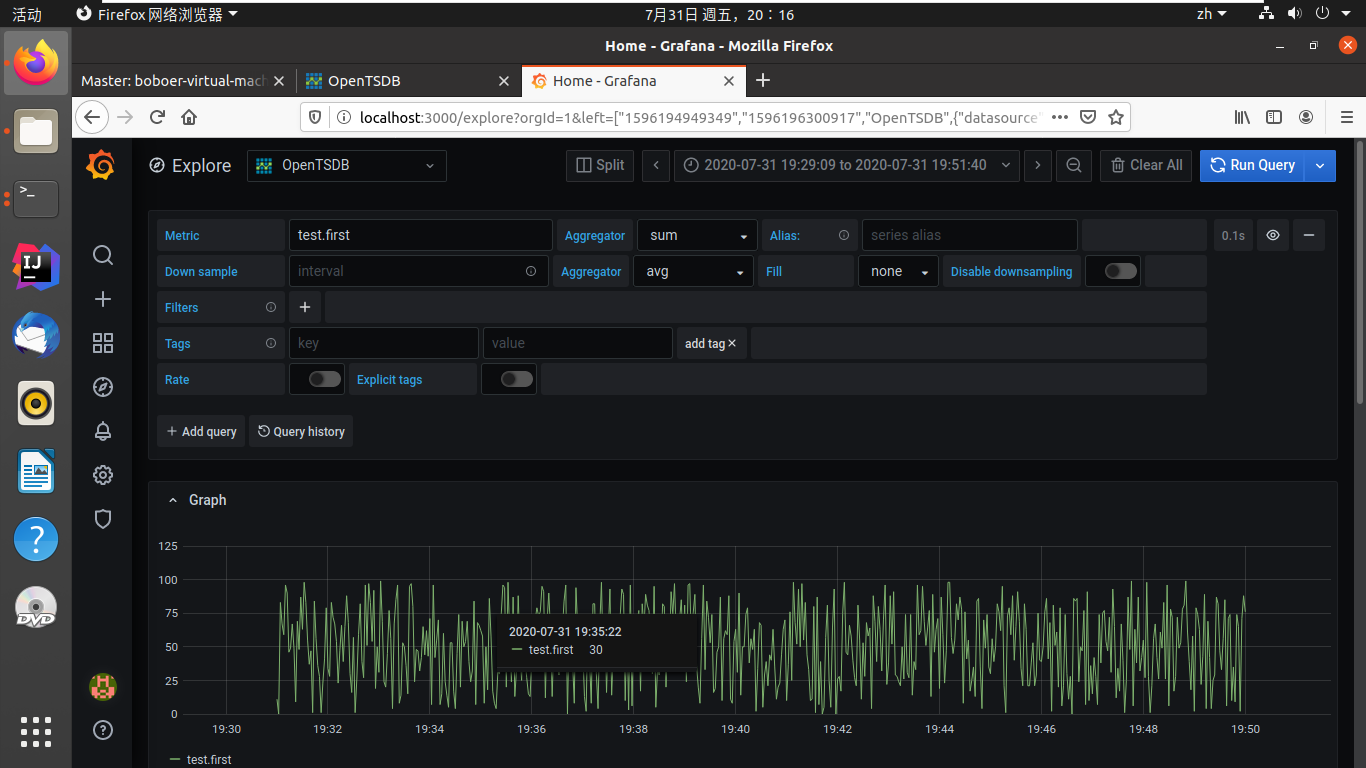
Task: Toggle Explicit tags switch
Action: (x=517, y=379)
